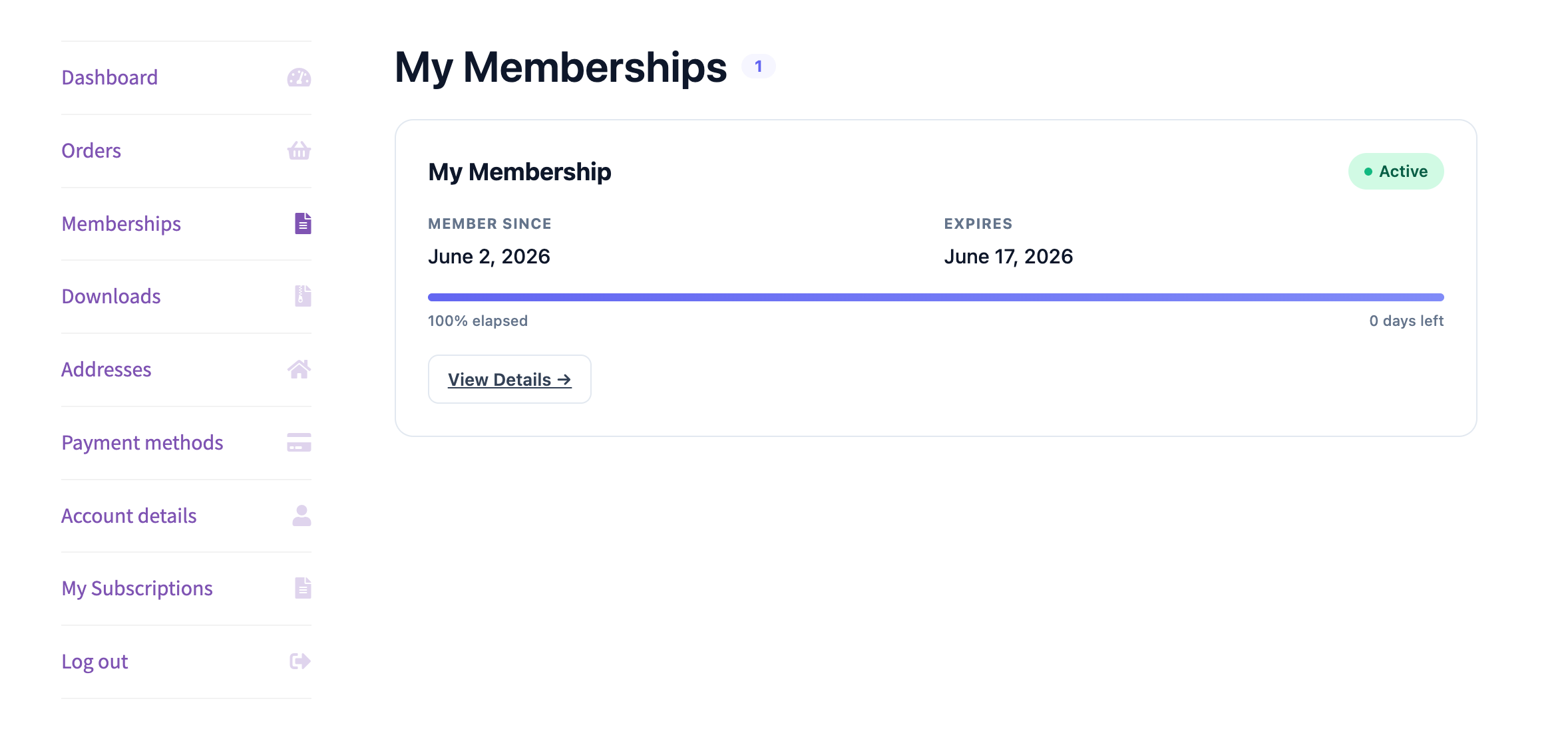This screenshot has width=1568, height=729.
Task: Click the My Subscriptions file icon
Action: pyautogui.click(x=303, y=588)
